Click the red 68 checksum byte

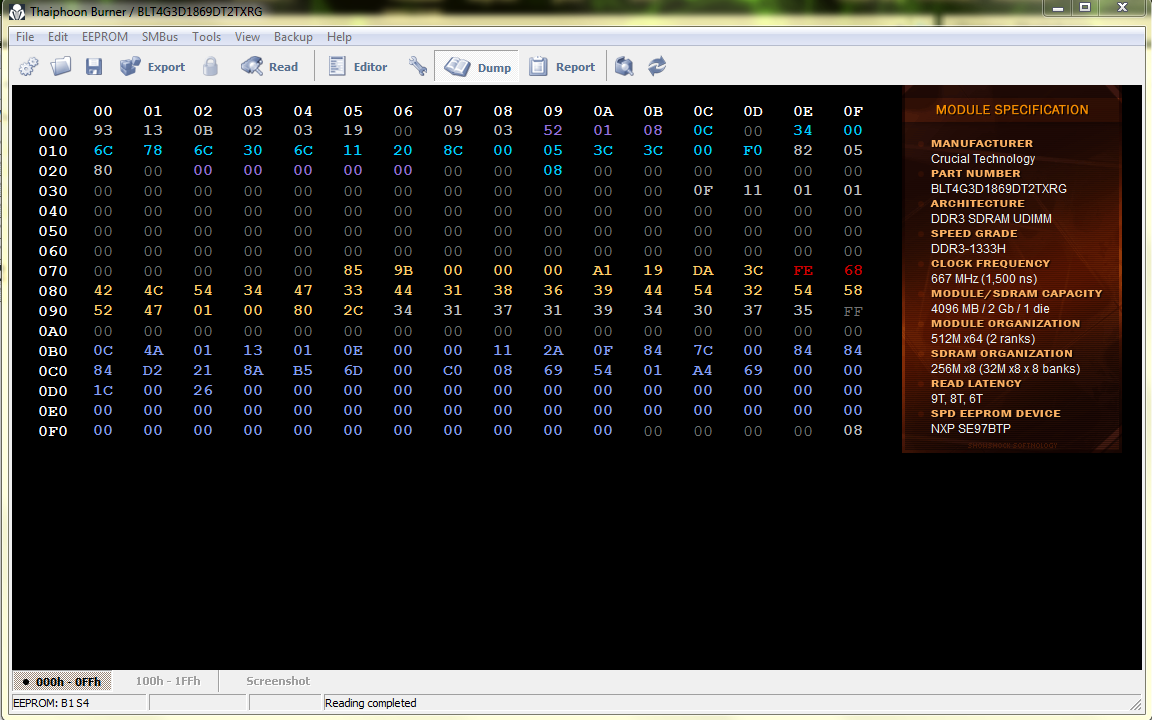pos(853,270)
